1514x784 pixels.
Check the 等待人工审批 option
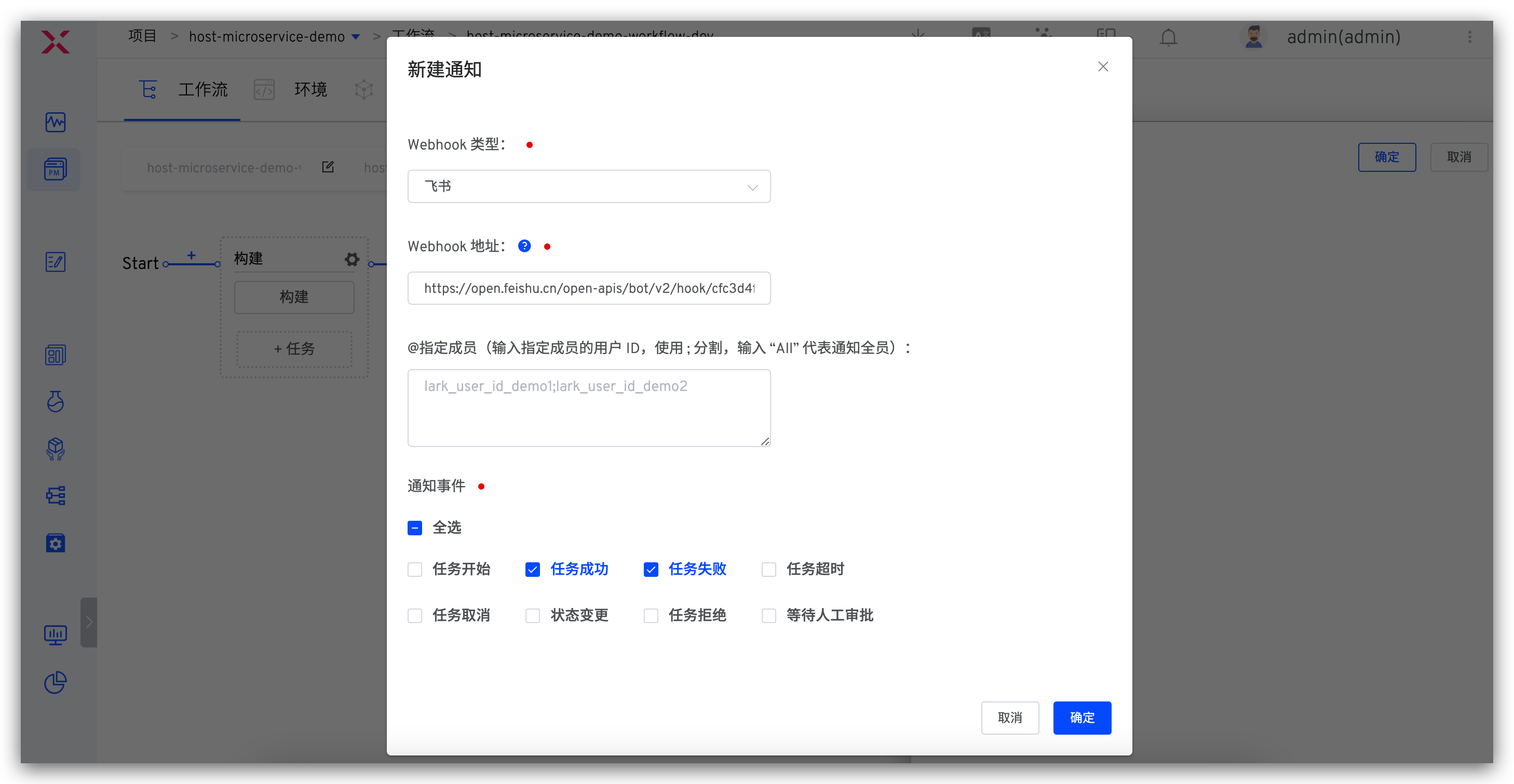point(769,615)
